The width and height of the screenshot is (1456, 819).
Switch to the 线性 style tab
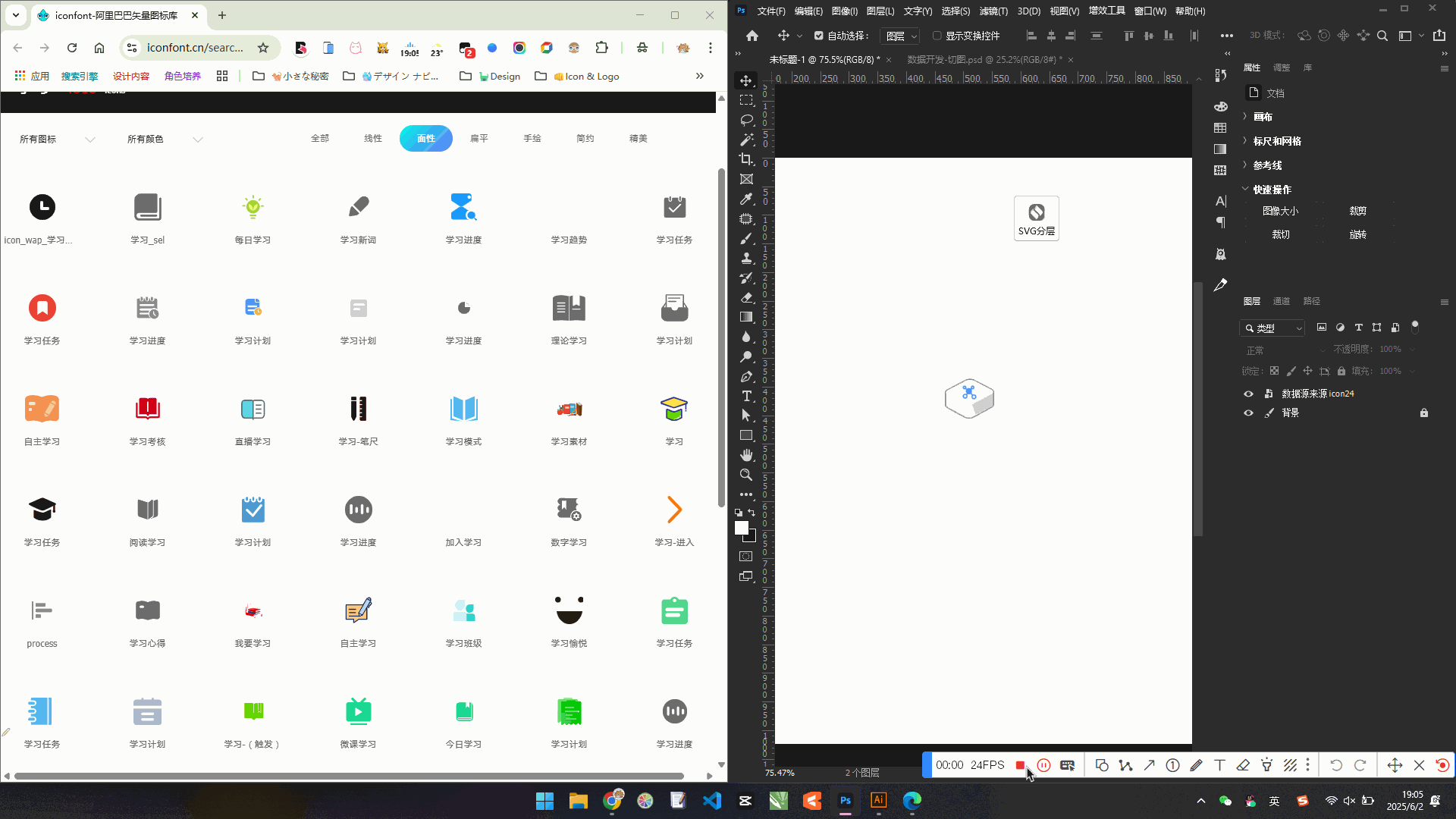[x=373, y=139]
